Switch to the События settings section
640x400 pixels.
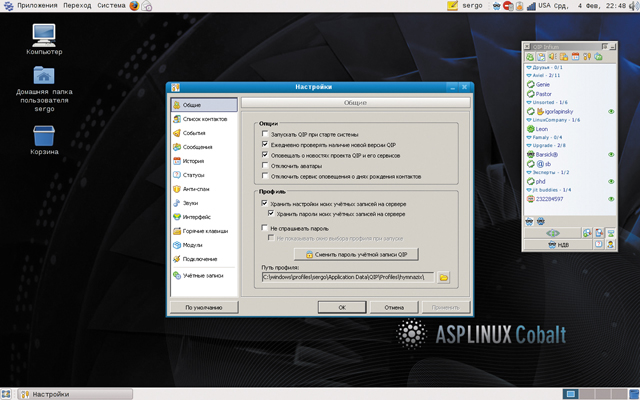pyautogui.click(x=204, y=133)
